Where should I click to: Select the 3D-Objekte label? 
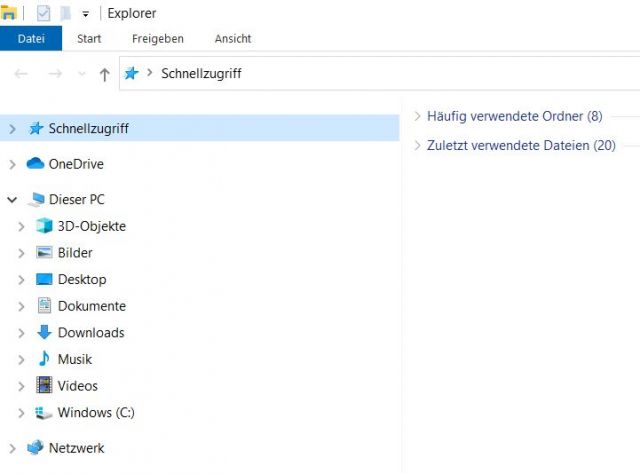[92, 226]
